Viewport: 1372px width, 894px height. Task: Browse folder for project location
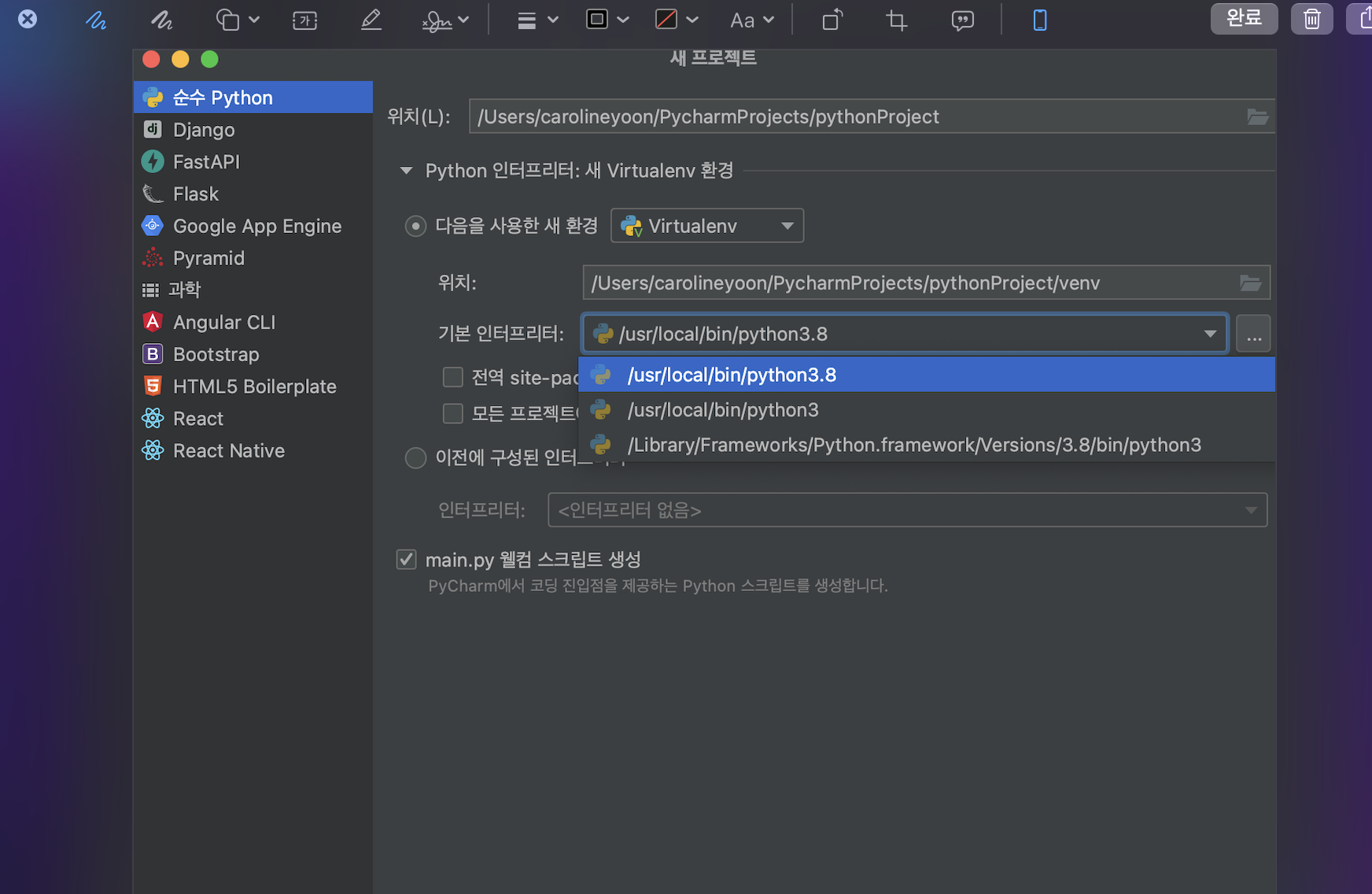1258,116
